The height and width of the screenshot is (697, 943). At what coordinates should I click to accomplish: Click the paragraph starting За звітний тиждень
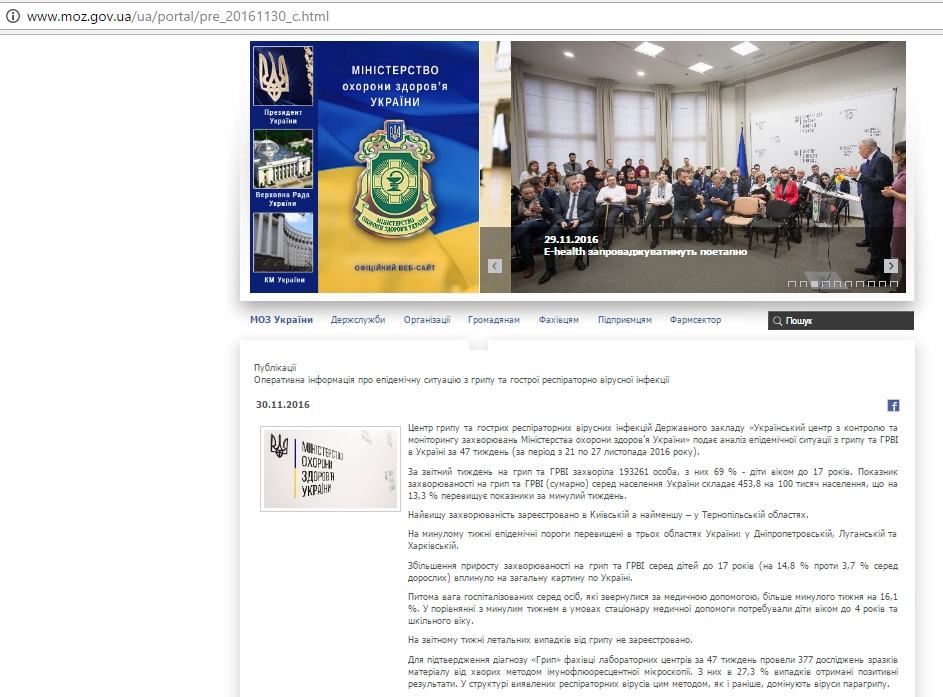coord(653,484)
